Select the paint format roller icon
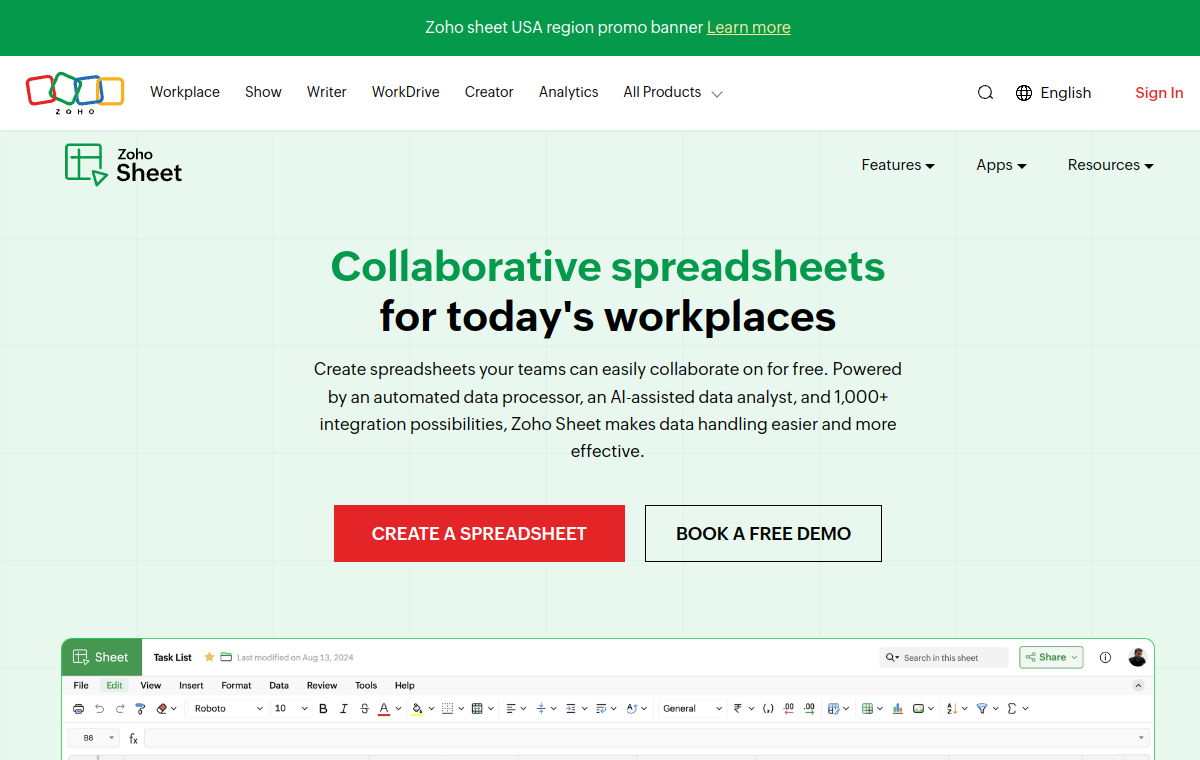 [x=140, y=709]
